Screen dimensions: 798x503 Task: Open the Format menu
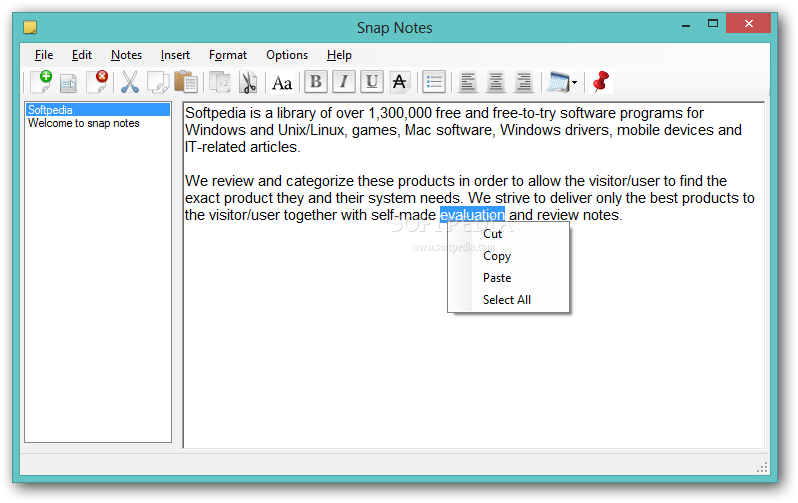[x=227, y=55]
